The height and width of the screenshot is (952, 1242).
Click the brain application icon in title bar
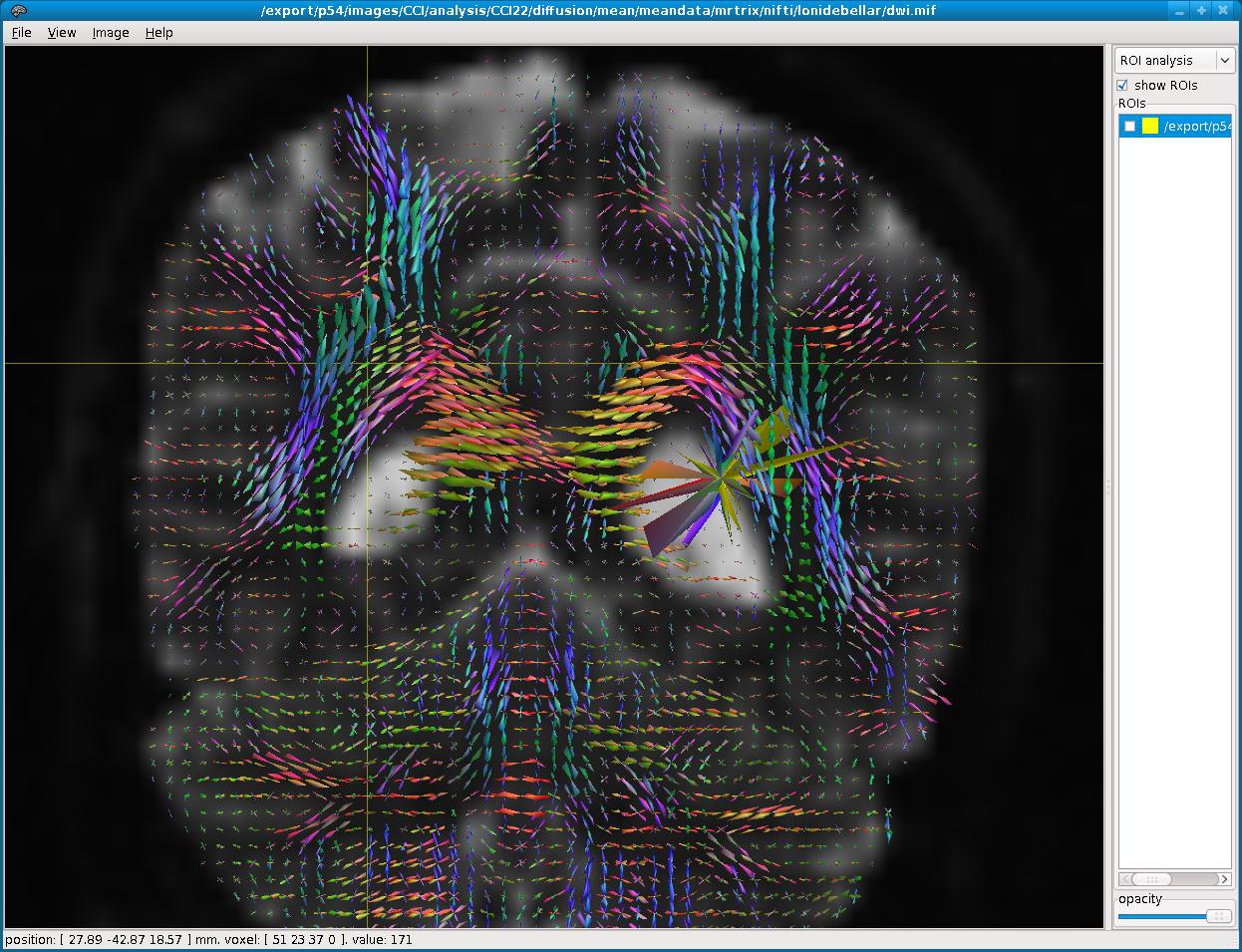[17, 11]
